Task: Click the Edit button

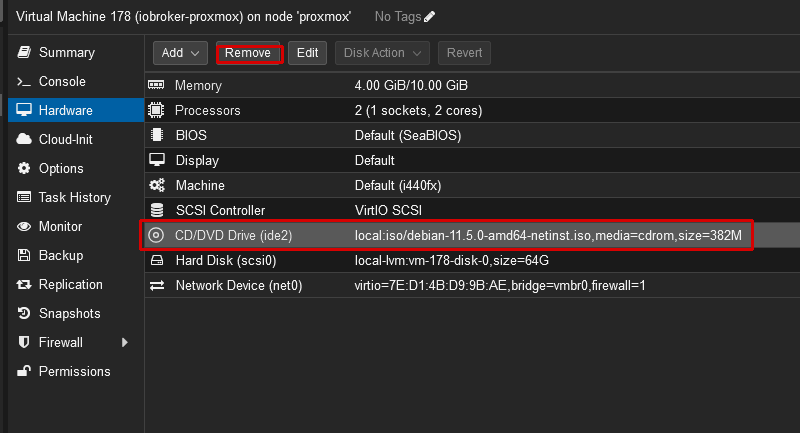Action: pos(307,53)
